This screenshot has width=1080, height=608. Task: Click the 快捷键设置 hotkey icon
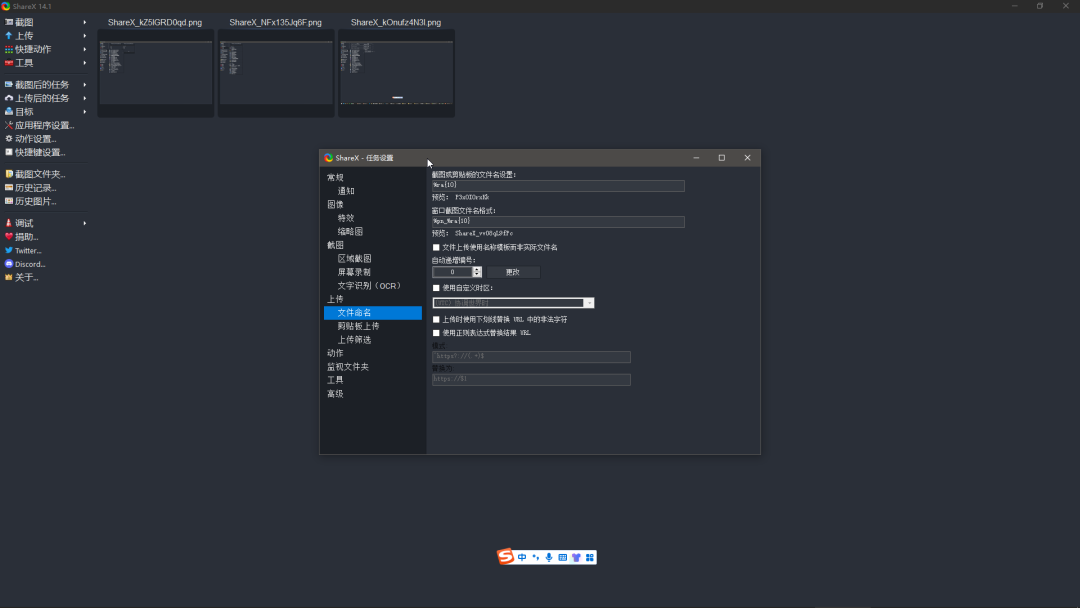point(9,152)
